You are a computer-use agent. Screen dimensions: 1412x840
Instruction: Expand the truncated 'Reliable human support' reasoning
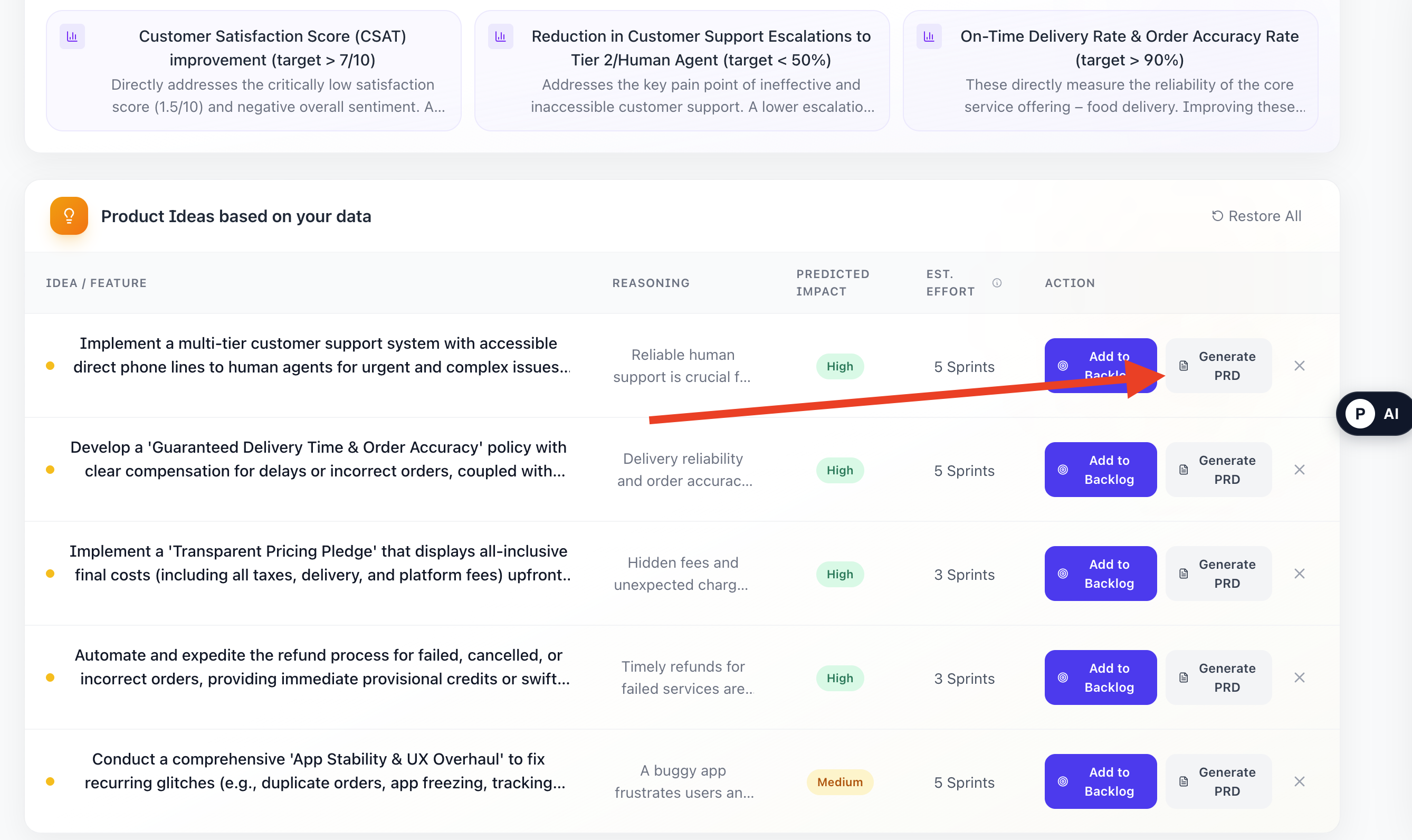pyautogui.click(x=682, y=366)
